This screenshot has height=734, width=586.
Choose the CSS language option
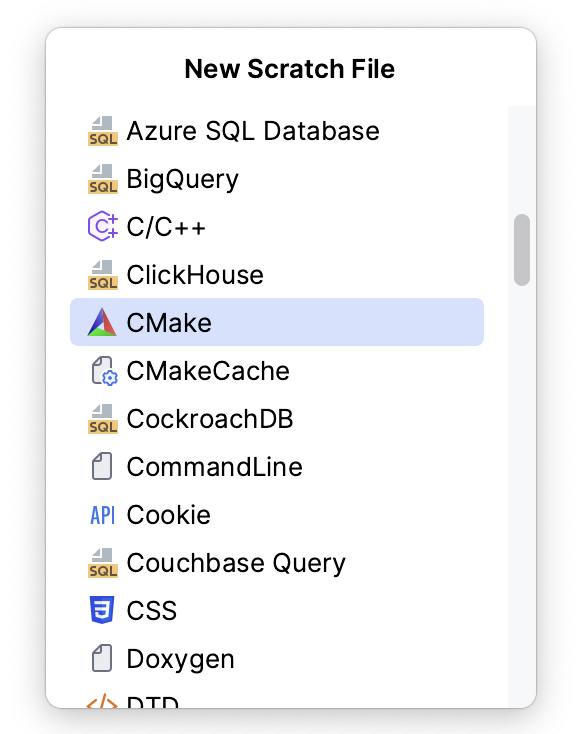tap(277, 610)
